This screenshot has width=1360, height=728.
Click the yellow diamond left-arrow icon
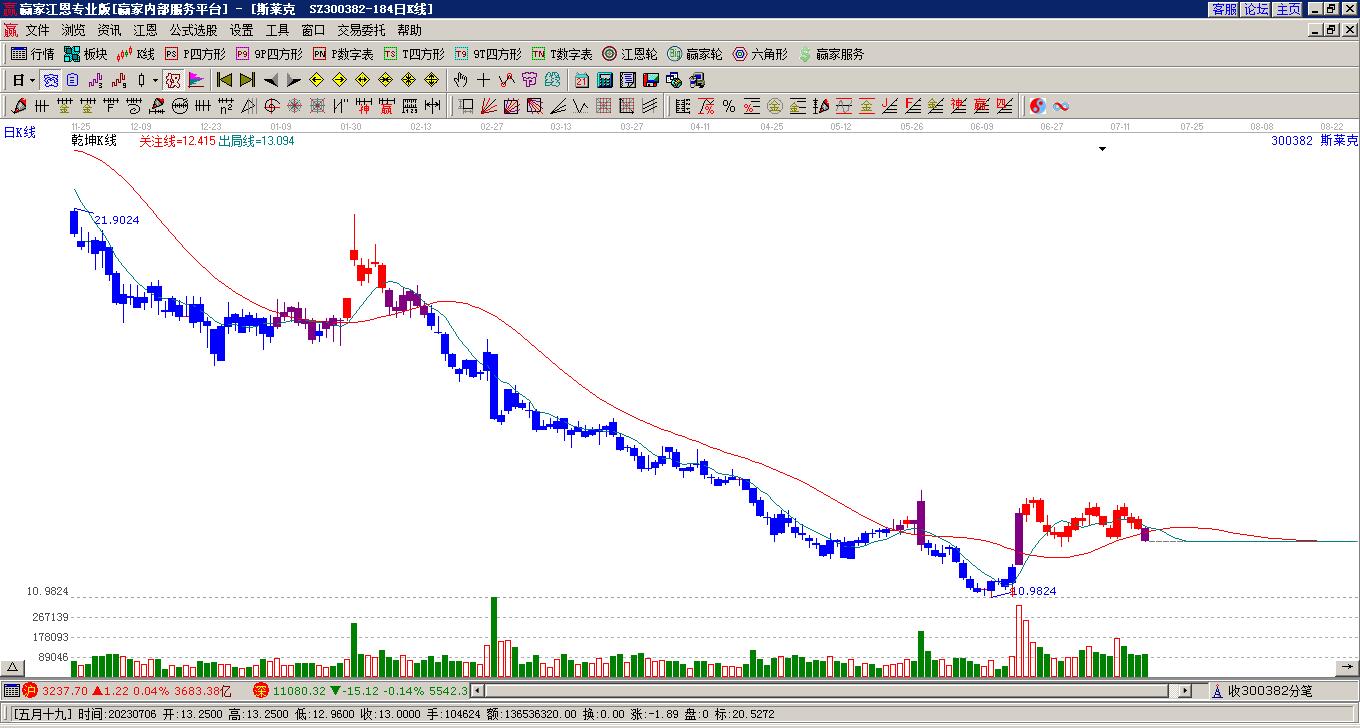(x=316, y=80)
